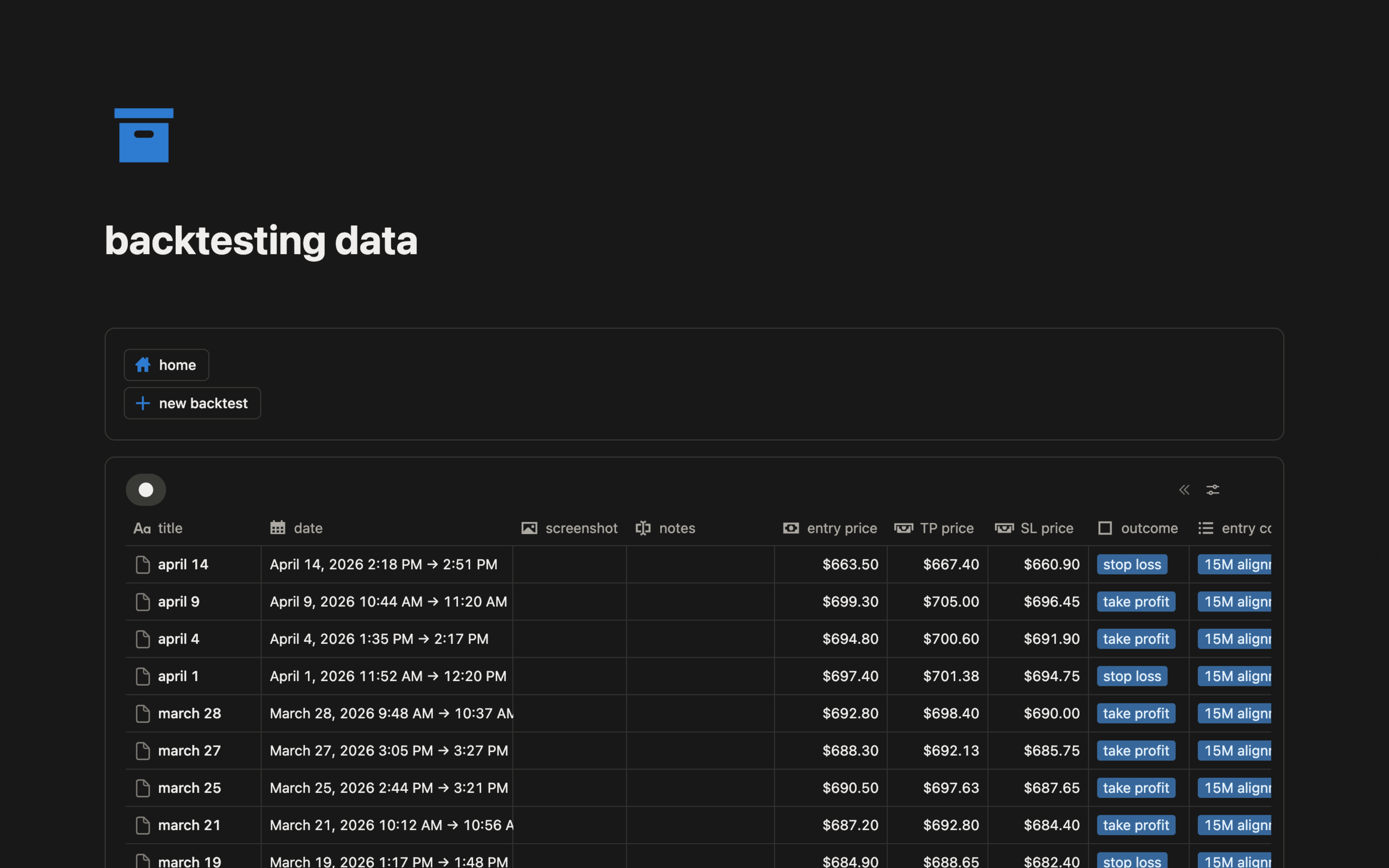Screen dimensions: 1389x868
Task: Click the plus icon in new backtest
Action: 143,403
